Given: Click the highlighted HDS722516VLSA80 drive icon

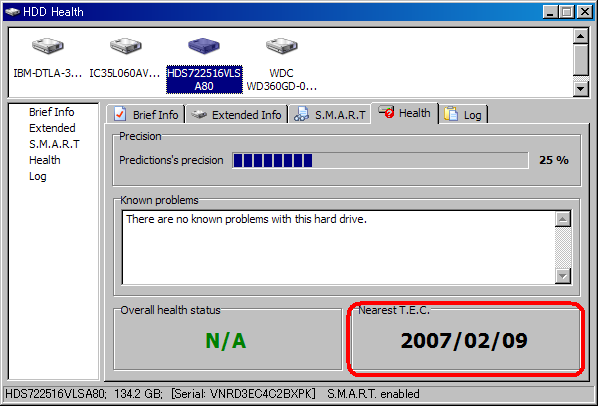Looking at the screenshot, I should [204, 46].
